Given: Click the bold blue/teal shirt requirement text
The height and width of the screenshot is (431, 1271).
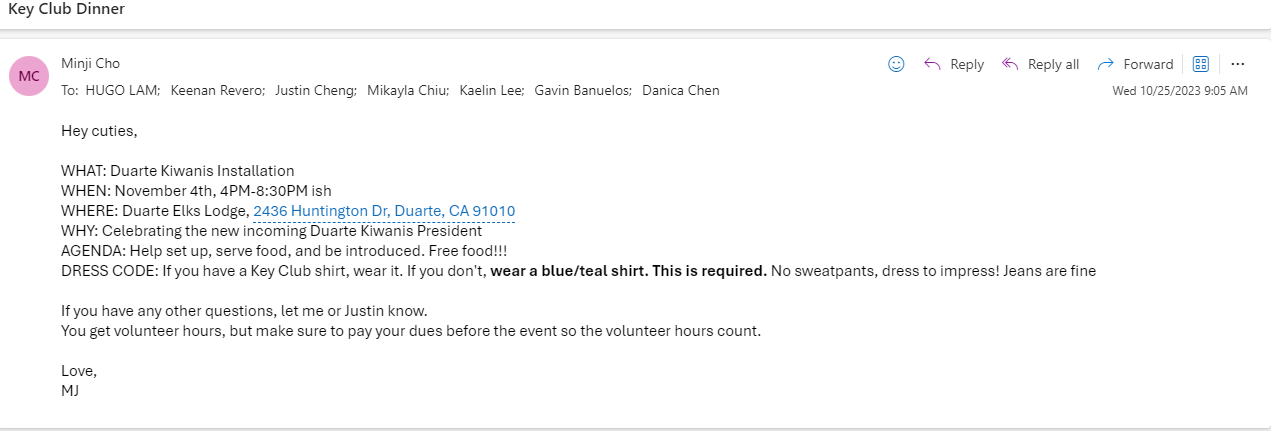Looking at the screenshot, I should point(628,271).
